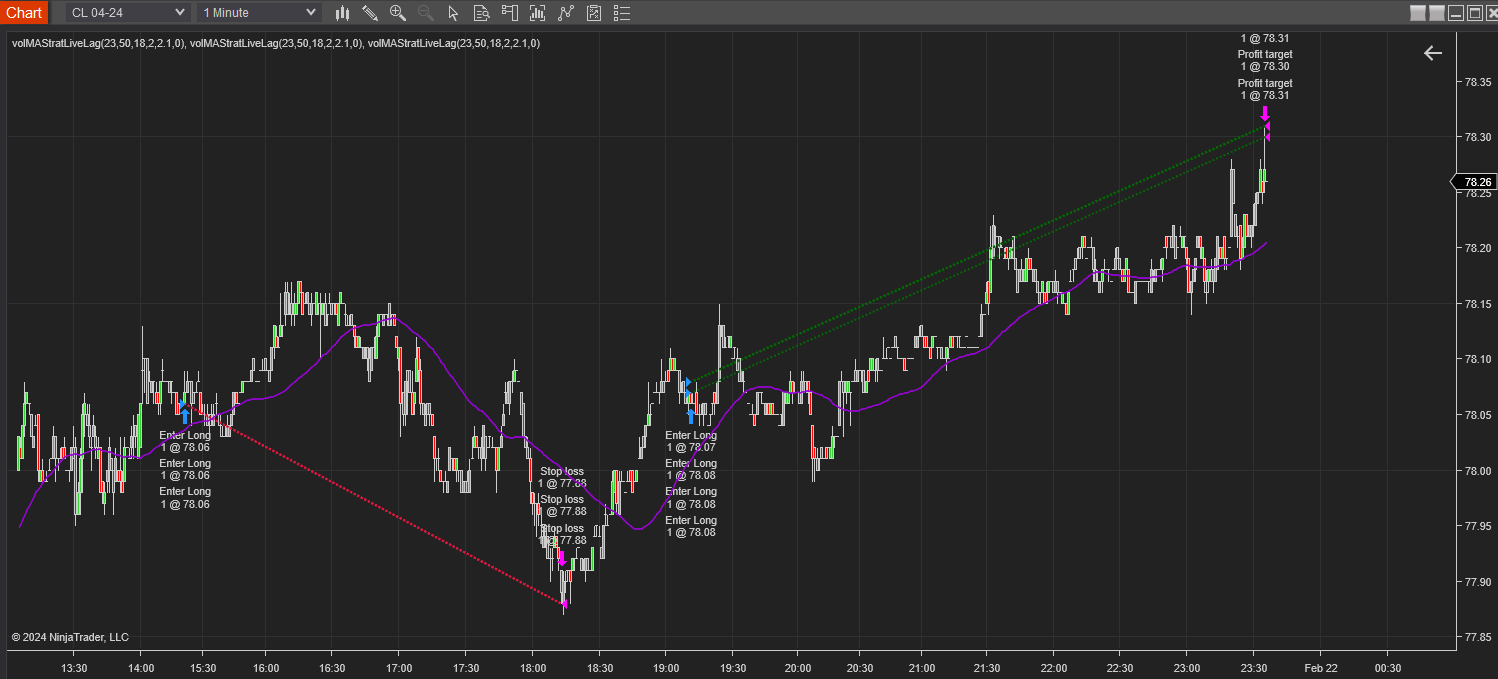The height and width of the screenshot is (679, 1498).
Task: Expand Chart Trader with the left arrow
Action: click(1433, 53)
